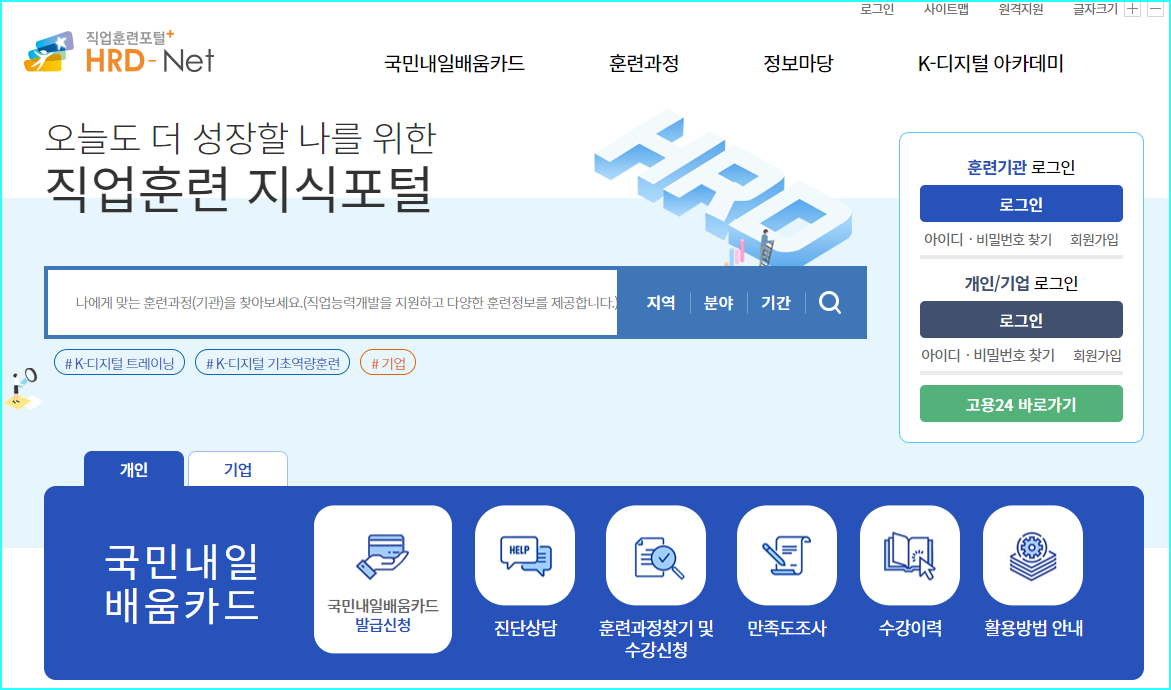1171x690 pixels.
Task: Open the 활용방법 안내 gear icon
Action: (1033, 556)
